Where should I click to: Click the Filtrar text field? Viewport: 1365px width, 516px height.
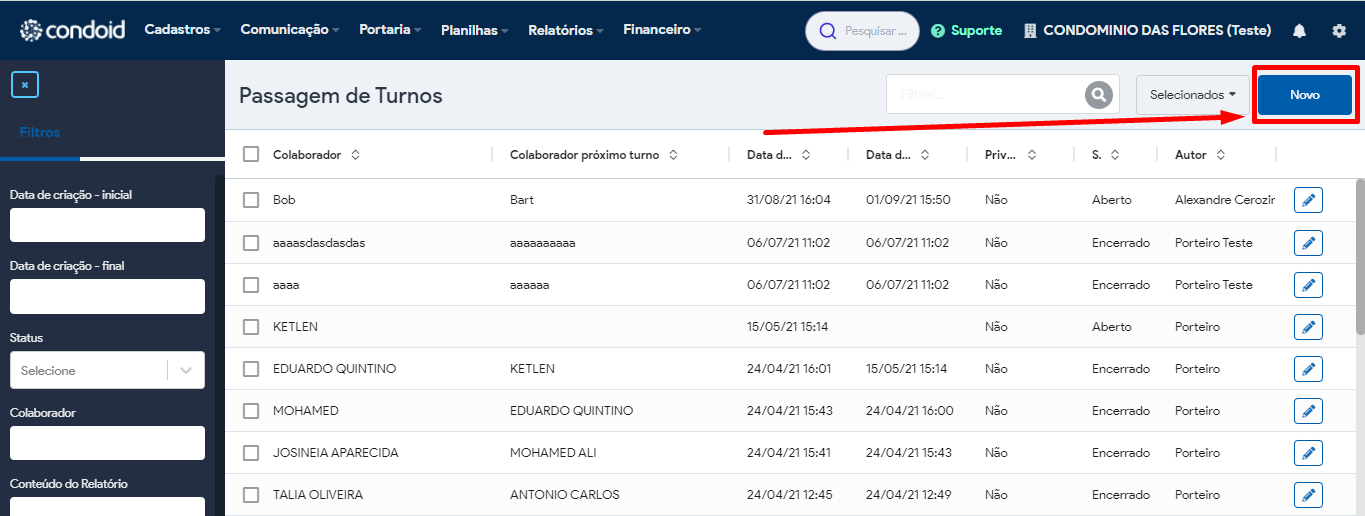pos(985,95)
